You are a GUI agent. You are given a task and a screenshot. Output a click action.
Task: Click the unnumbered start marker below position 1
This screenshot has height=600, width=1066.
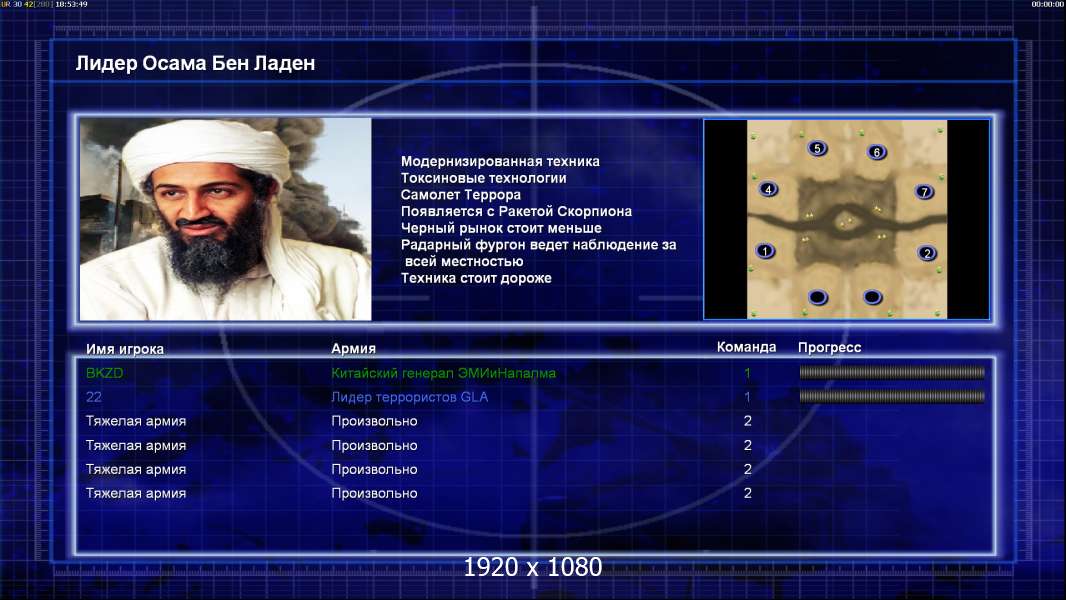point(818,297)
